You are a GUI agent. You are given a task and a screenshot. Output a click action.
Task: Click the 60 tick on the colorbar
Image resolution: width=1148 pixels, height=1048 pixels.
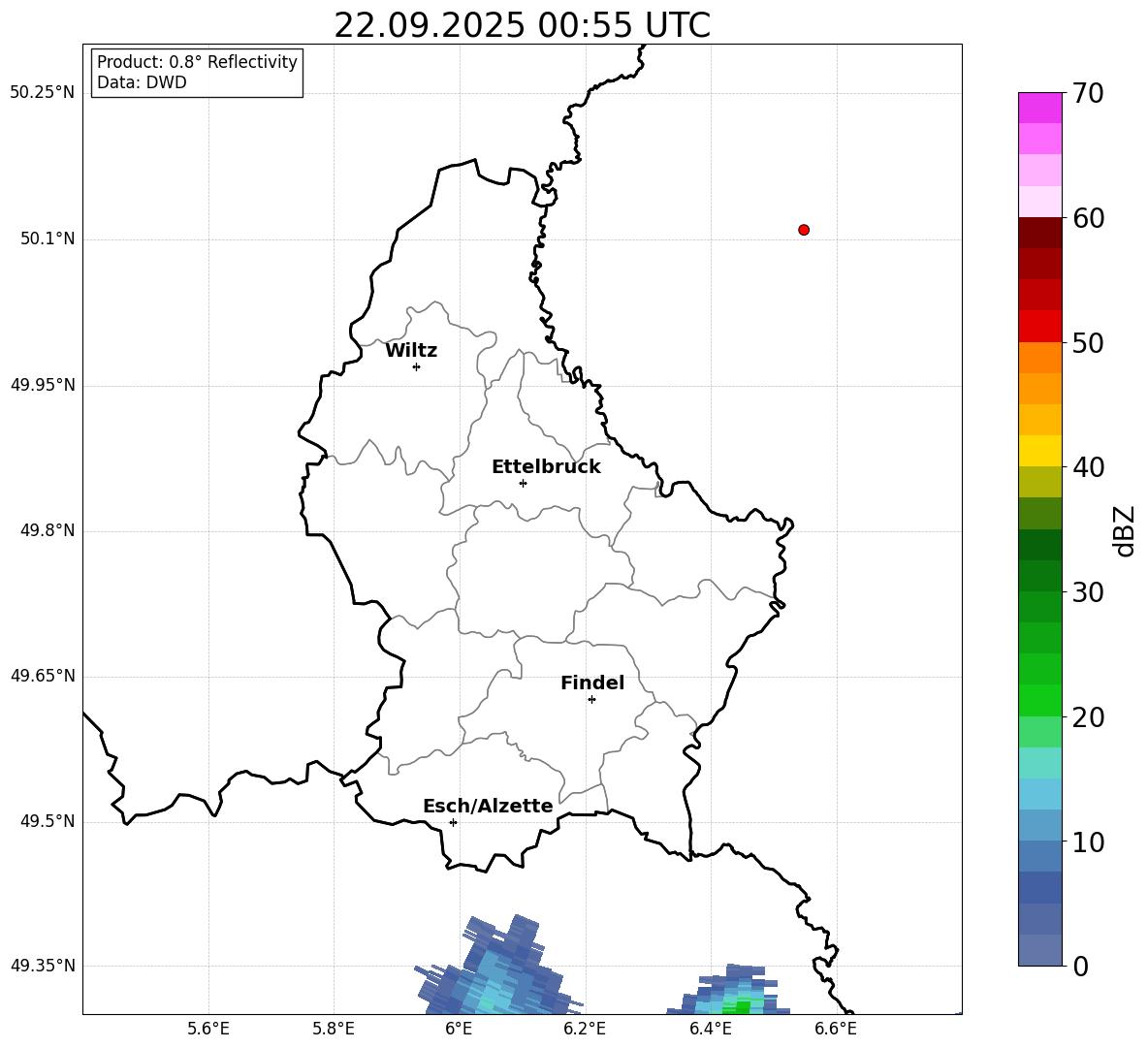(x=1088, y=218)
